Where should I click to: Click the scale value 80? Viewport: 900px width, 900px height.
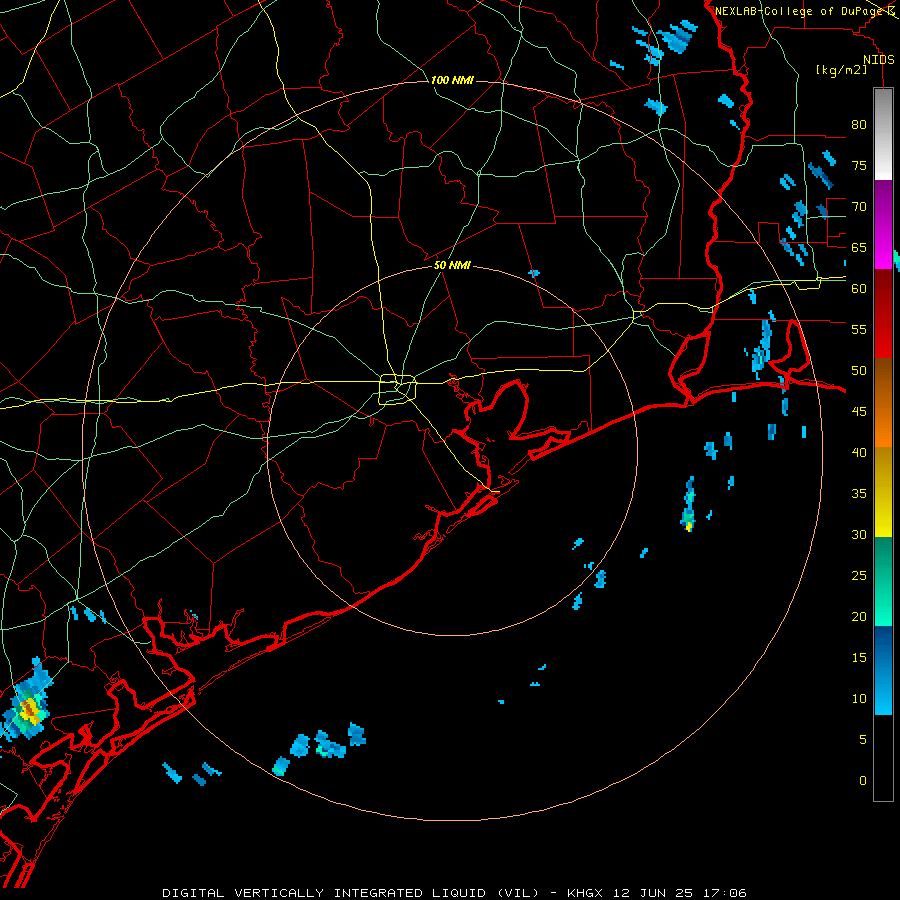tap(859, 125)
